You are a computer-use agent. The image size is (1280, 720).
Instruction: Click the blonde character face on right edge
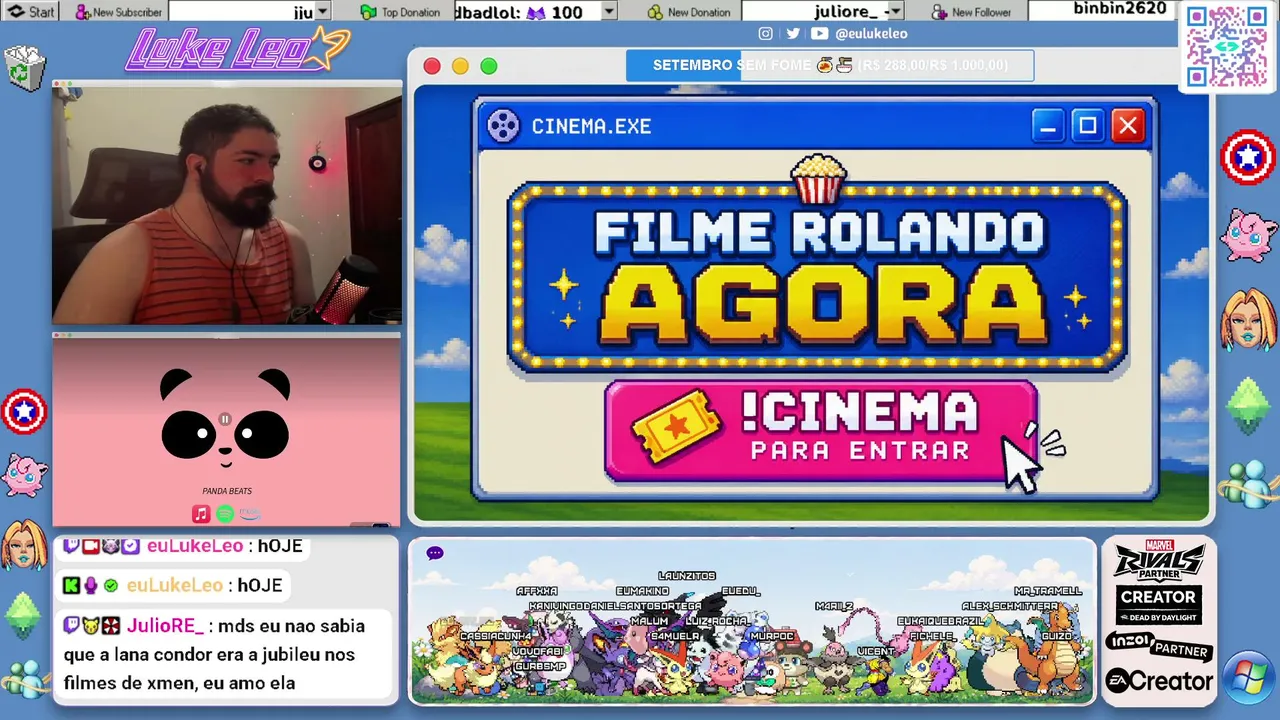[1248, 319]
